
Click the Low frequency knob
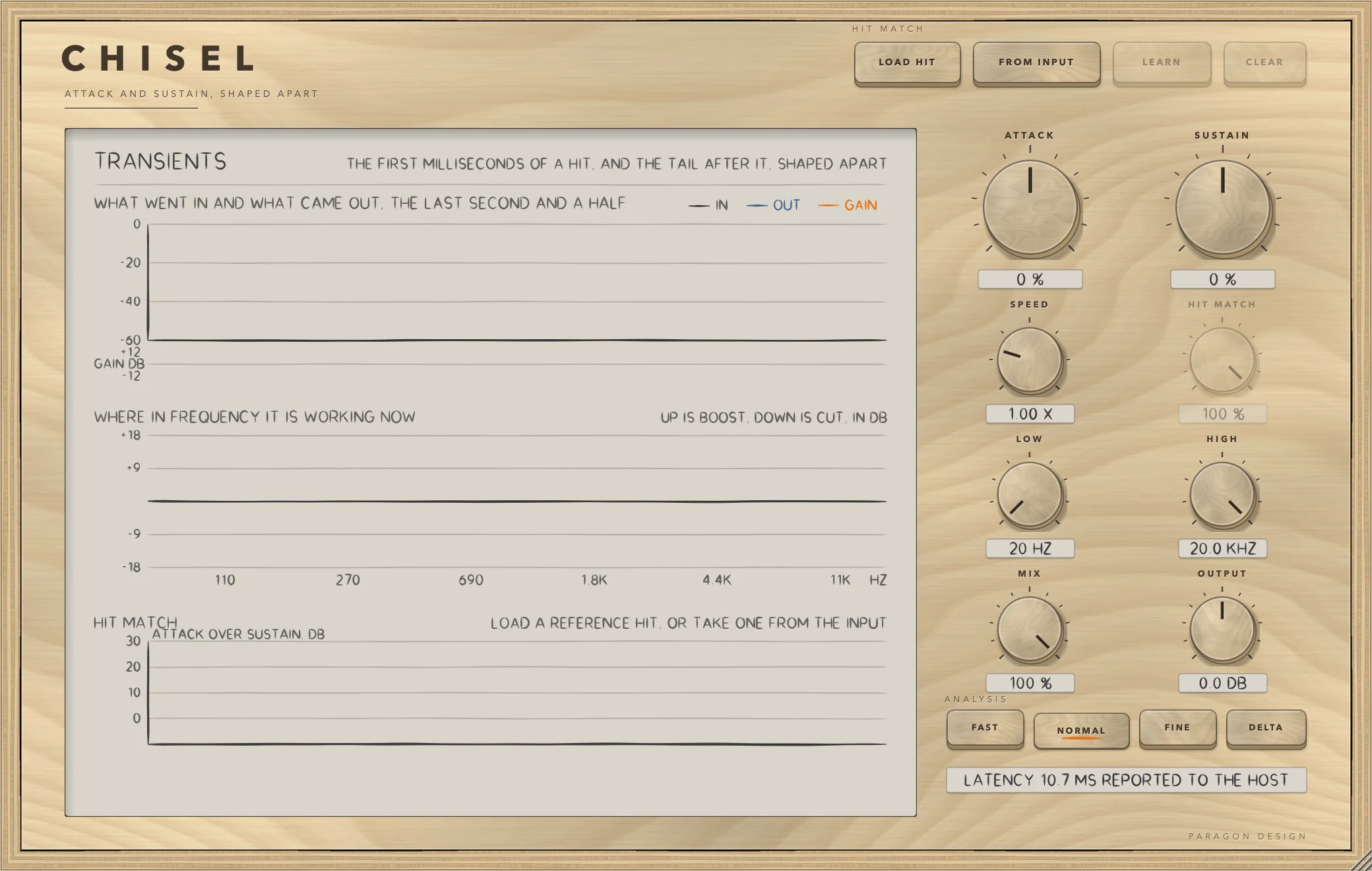click(1030, 495)
